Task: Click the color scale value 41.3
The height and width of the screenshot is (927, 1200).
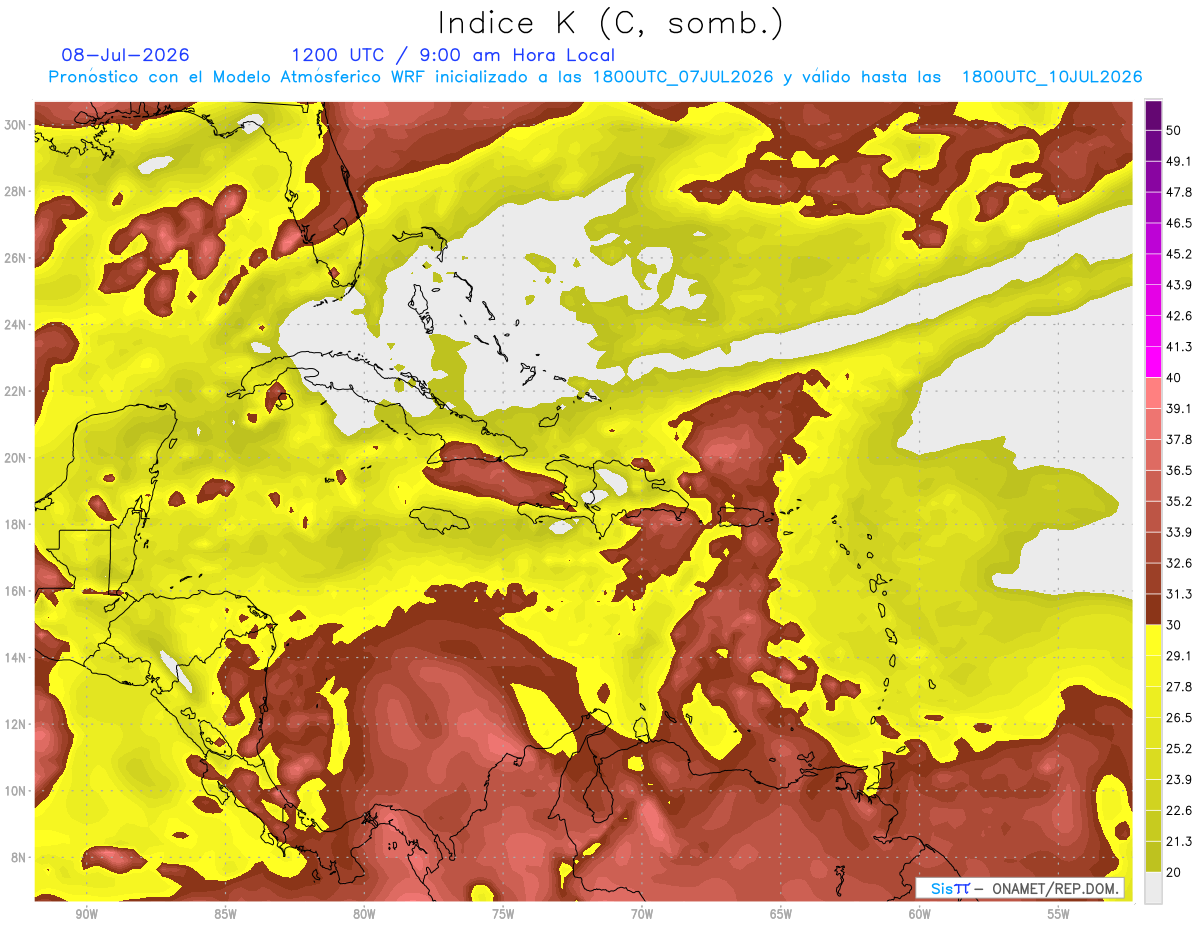Action: (1178, 347)
